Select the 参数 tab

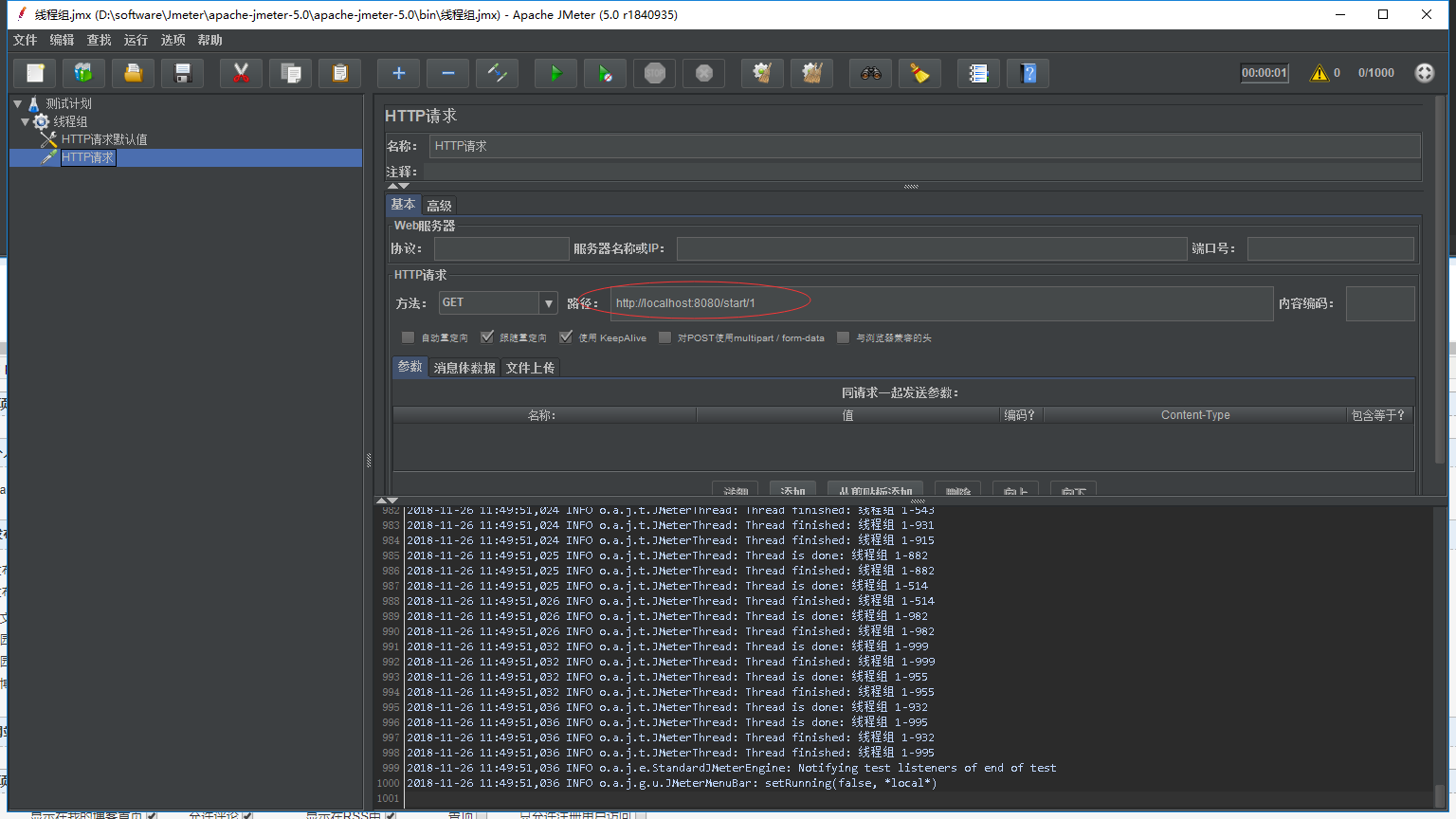click(409, 367)
